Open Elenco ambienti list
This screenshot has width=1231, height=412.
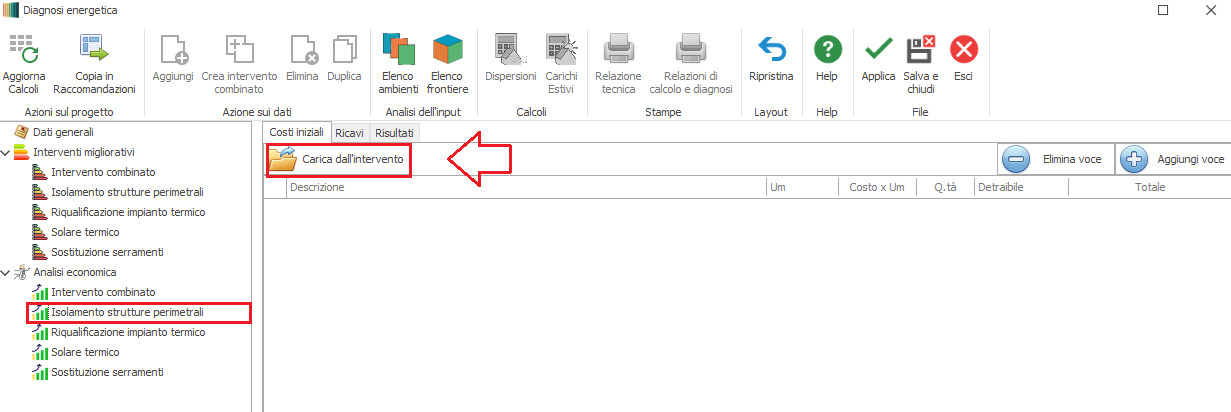(399, 49)
